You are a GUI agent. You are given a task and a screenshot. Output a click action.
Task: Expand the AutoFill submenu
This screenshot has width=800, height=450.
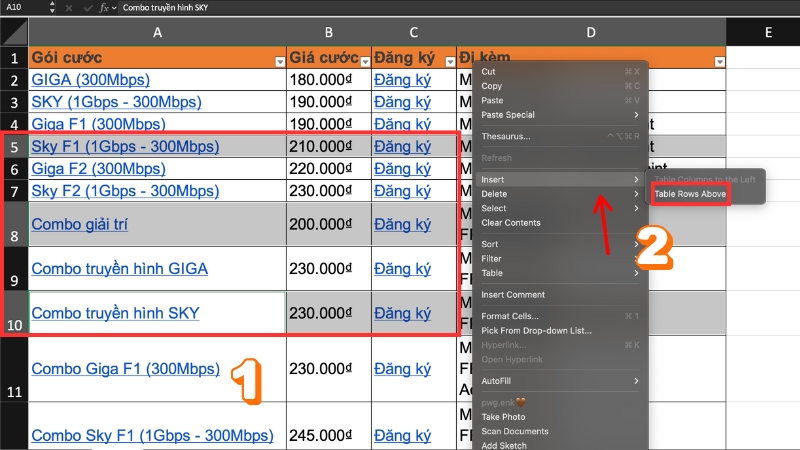click(x=560, y=381)
